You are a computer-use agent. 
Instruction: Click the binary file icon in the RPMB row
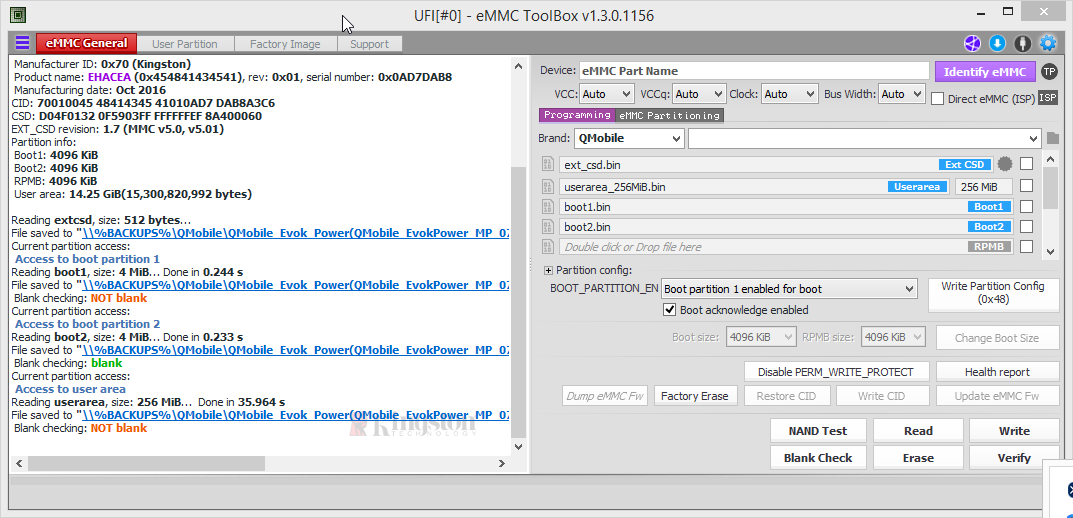click(547, 246)
